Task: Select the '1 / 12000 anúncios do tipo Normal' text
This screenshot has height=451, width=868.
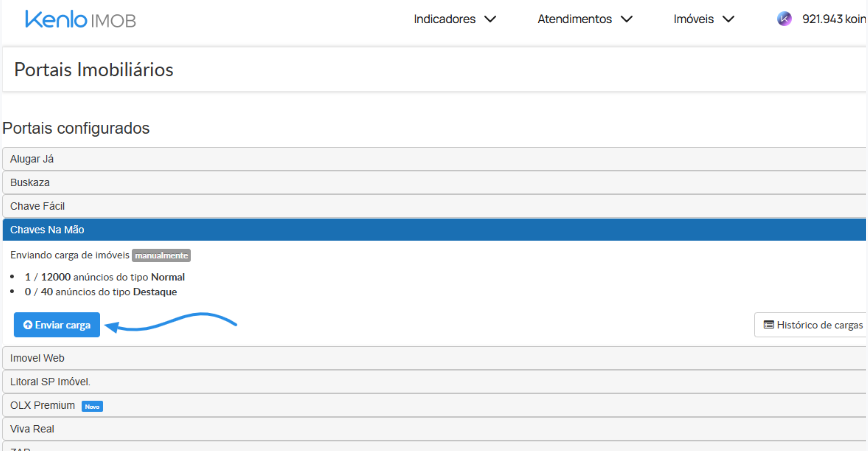Action: (105, 277)
